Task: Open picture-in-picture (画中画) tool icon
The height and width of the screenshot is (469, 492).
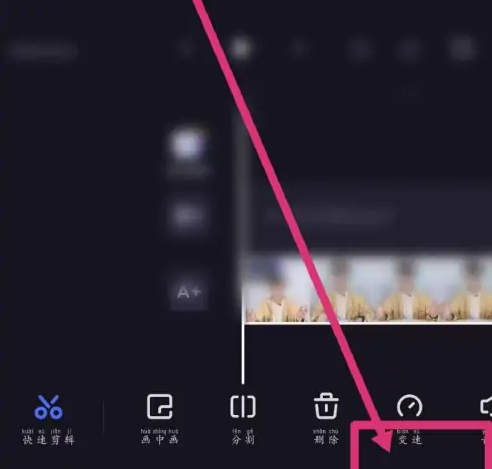Action: click(160, 406)
